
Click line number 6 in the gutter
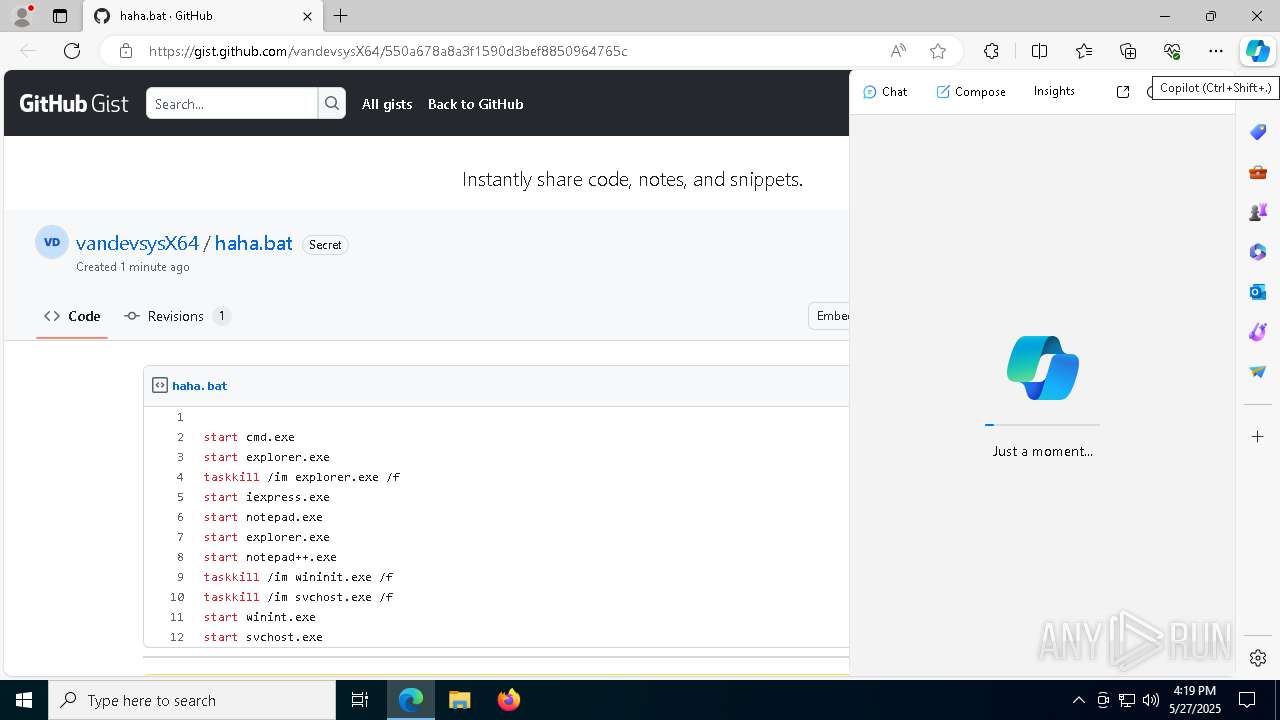coord(181,517)
